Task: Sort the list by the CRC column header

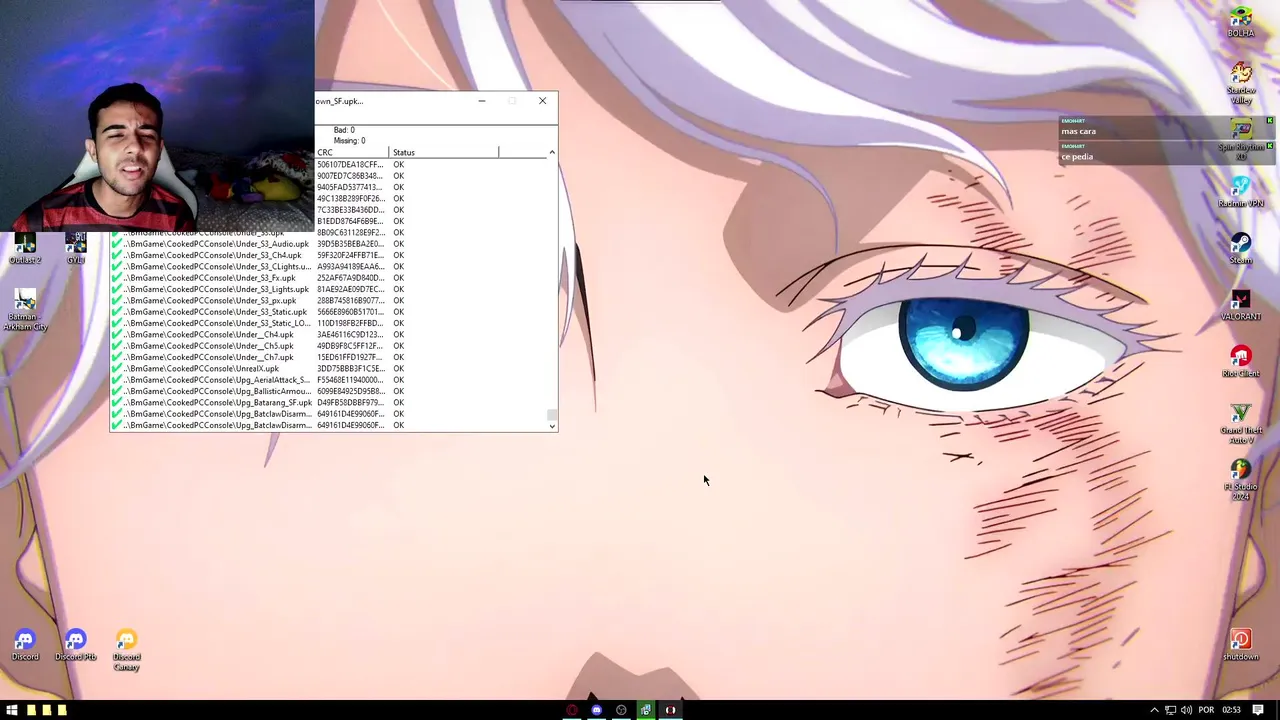Action: tap(352, 152)
